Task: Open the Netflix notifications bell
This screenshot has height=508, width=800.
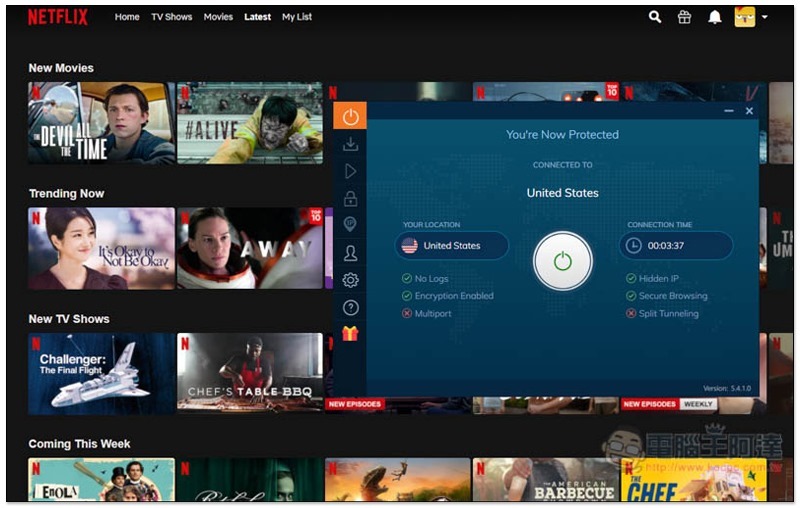Action: (715, 17)
